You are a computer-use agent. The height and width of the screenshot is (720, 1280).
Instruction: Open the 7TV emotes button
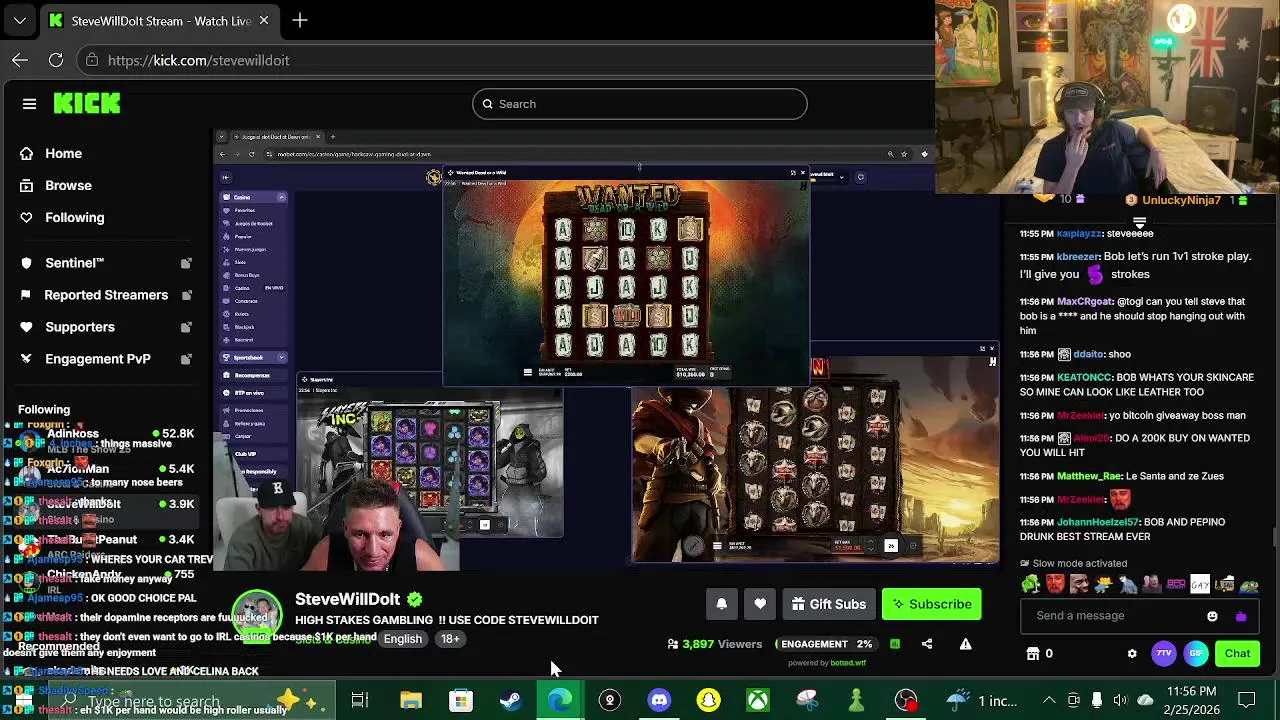click(1164, 654)
